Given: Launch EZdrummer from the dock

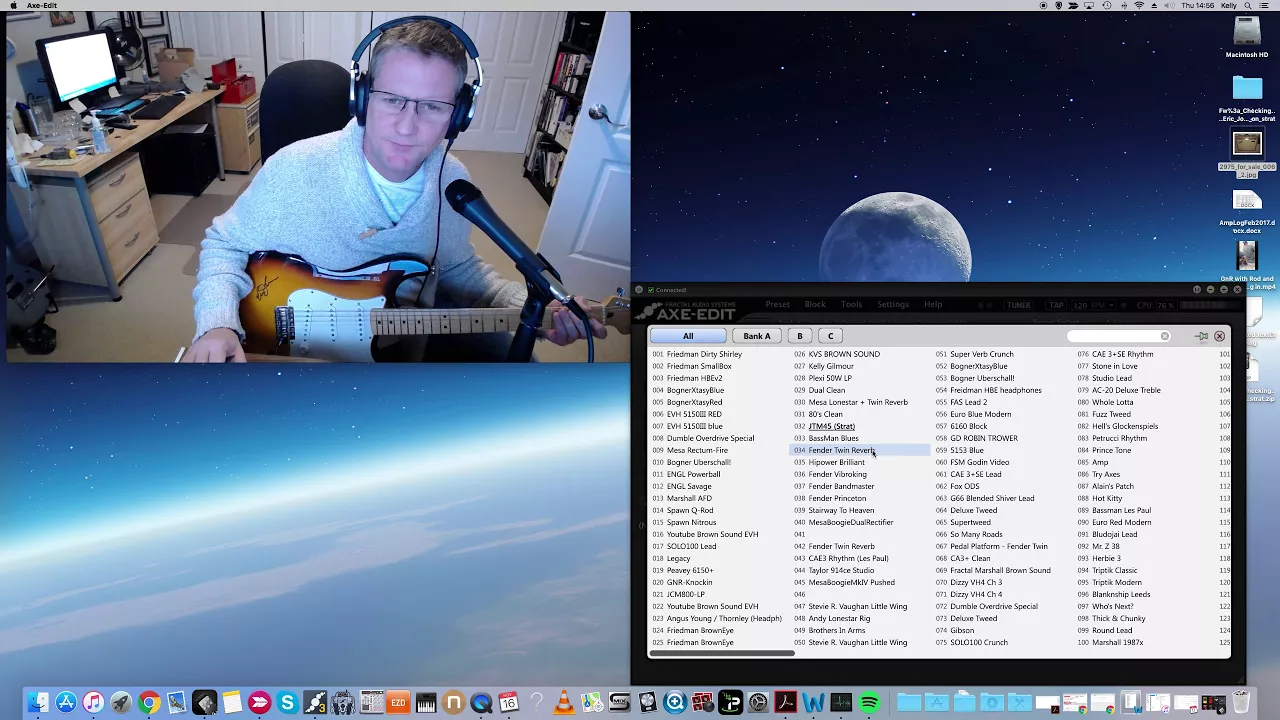Looking at the screenshot, I should click(398, 703).
